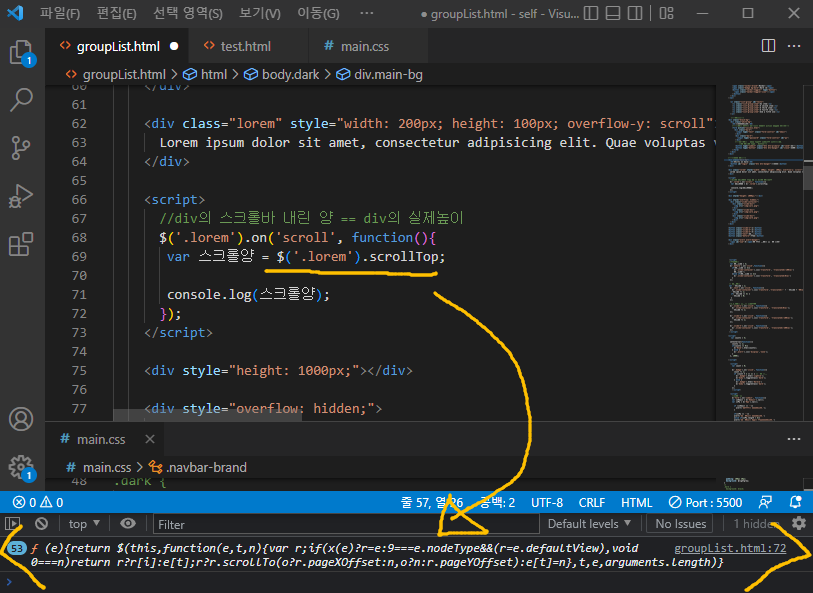Image resolution: width=813 pixels, height=593 pixels.
Task: Open more actions for the main.css editor group
Action: click(794, 439)
